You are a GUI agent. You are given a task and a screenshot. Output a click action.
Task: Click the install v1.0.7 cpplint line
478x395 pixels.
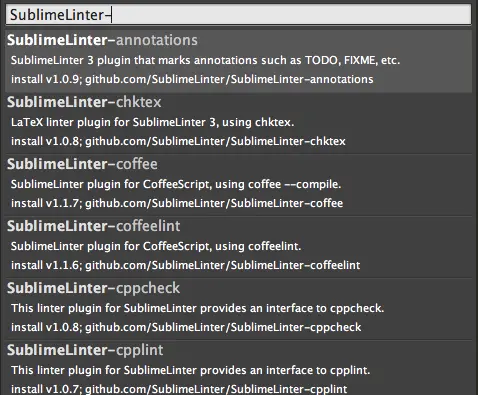pos(179,389)
